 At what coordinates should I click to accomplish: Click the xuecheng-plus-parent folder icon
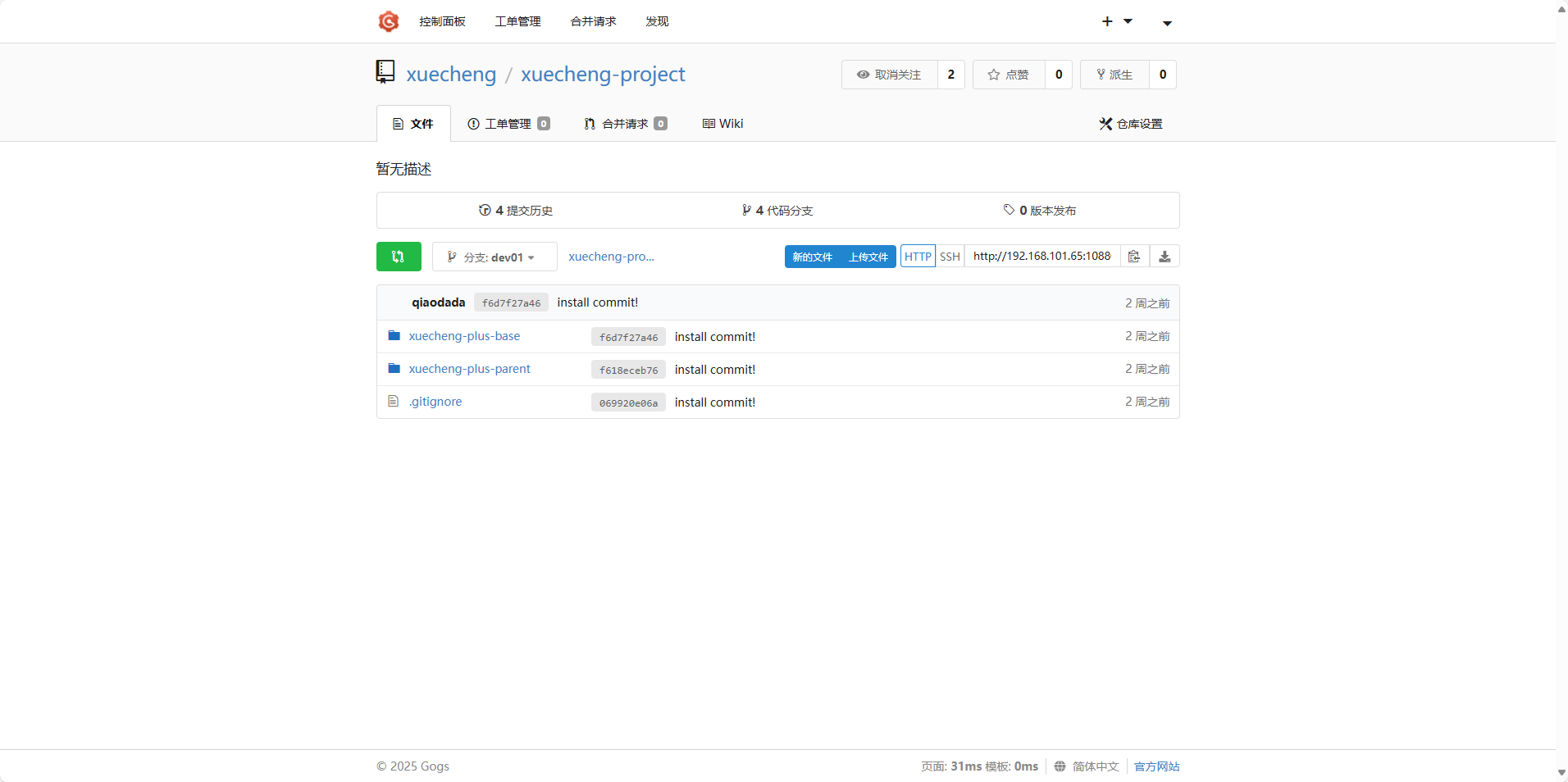coord(394,368)
